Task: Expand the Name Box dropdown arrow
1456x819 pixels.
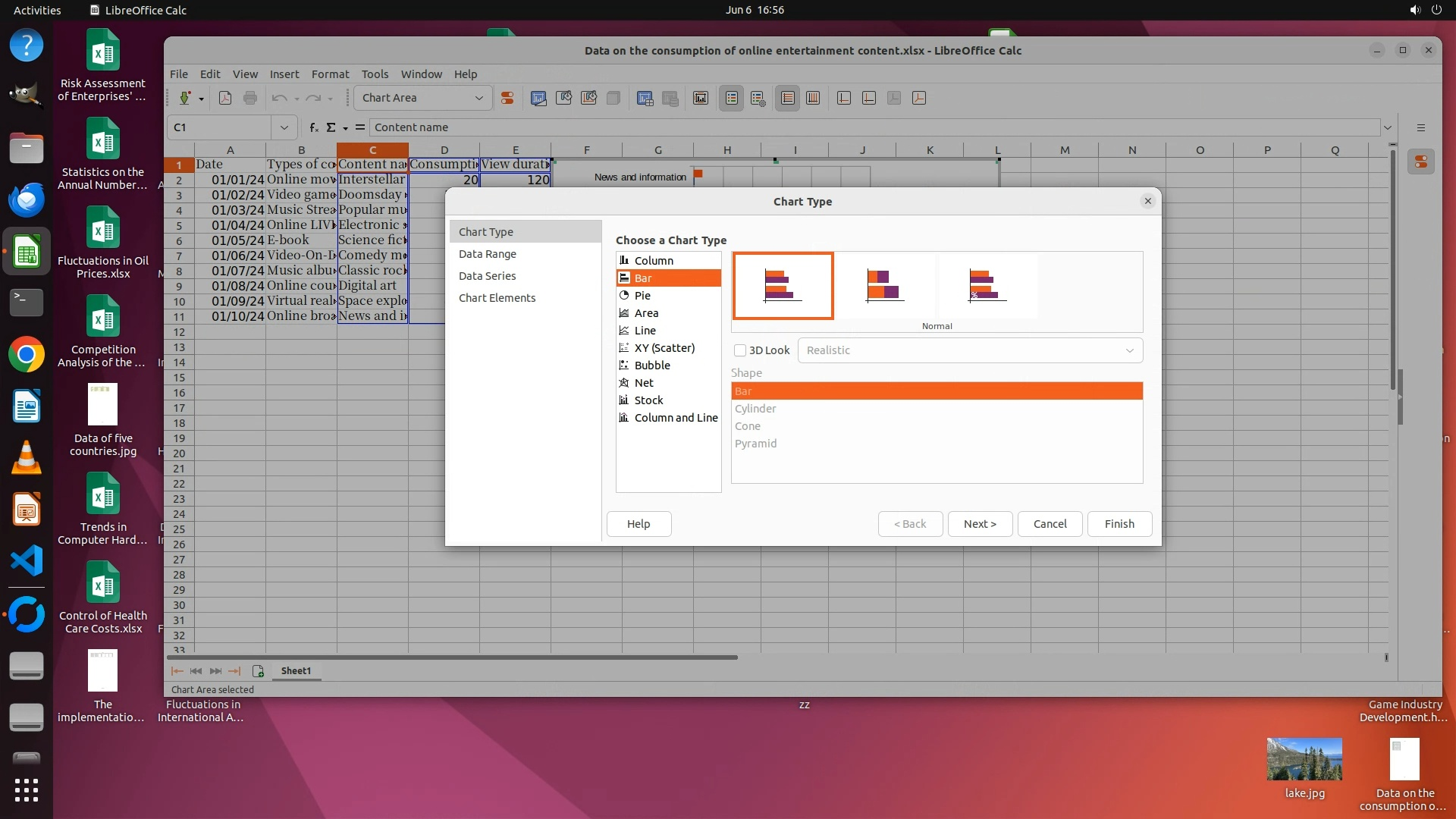Action: (x=284, y=127)
